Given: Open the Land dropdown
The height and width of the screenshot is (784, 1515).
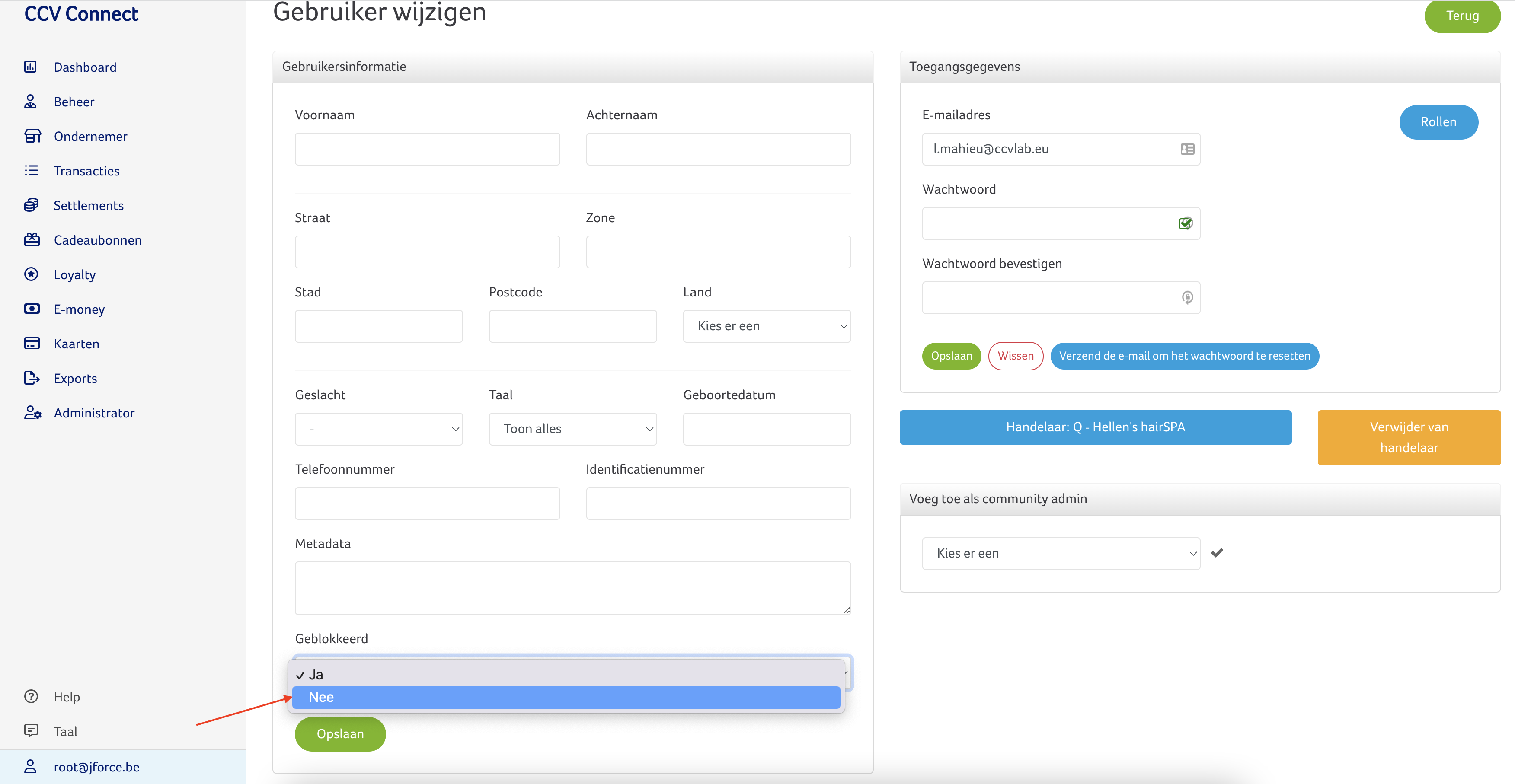Looking at the screenshot, I should [x=766, y=326].
